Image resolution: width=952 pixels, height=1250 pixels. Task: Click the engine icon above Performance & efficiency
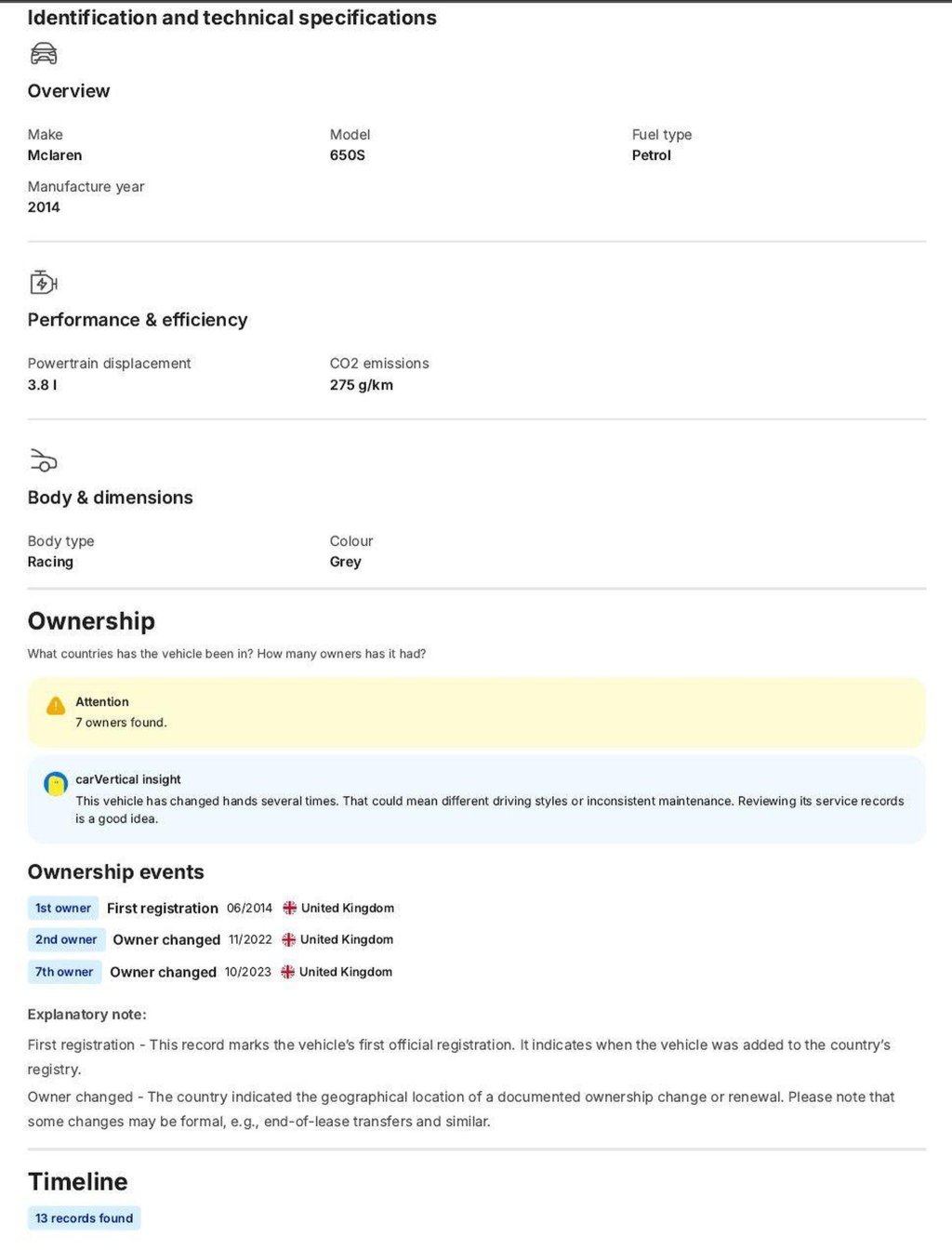[x=44, y=282]
